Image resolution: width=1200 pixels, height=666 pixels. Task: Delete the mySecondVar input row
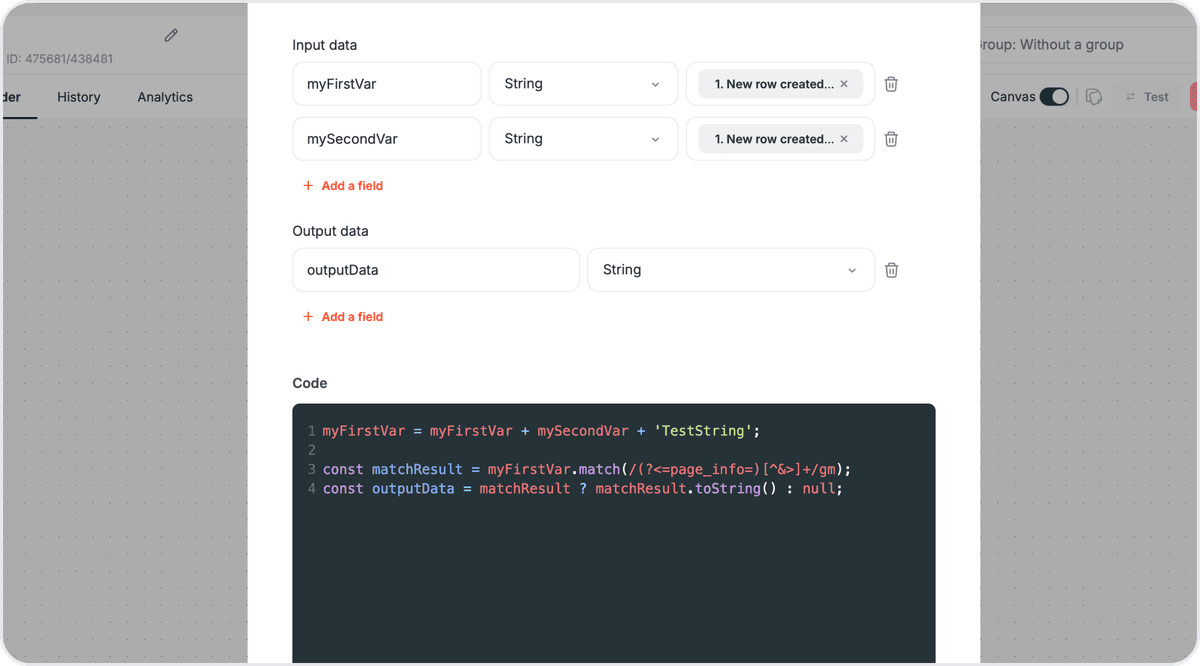point(891,139)
